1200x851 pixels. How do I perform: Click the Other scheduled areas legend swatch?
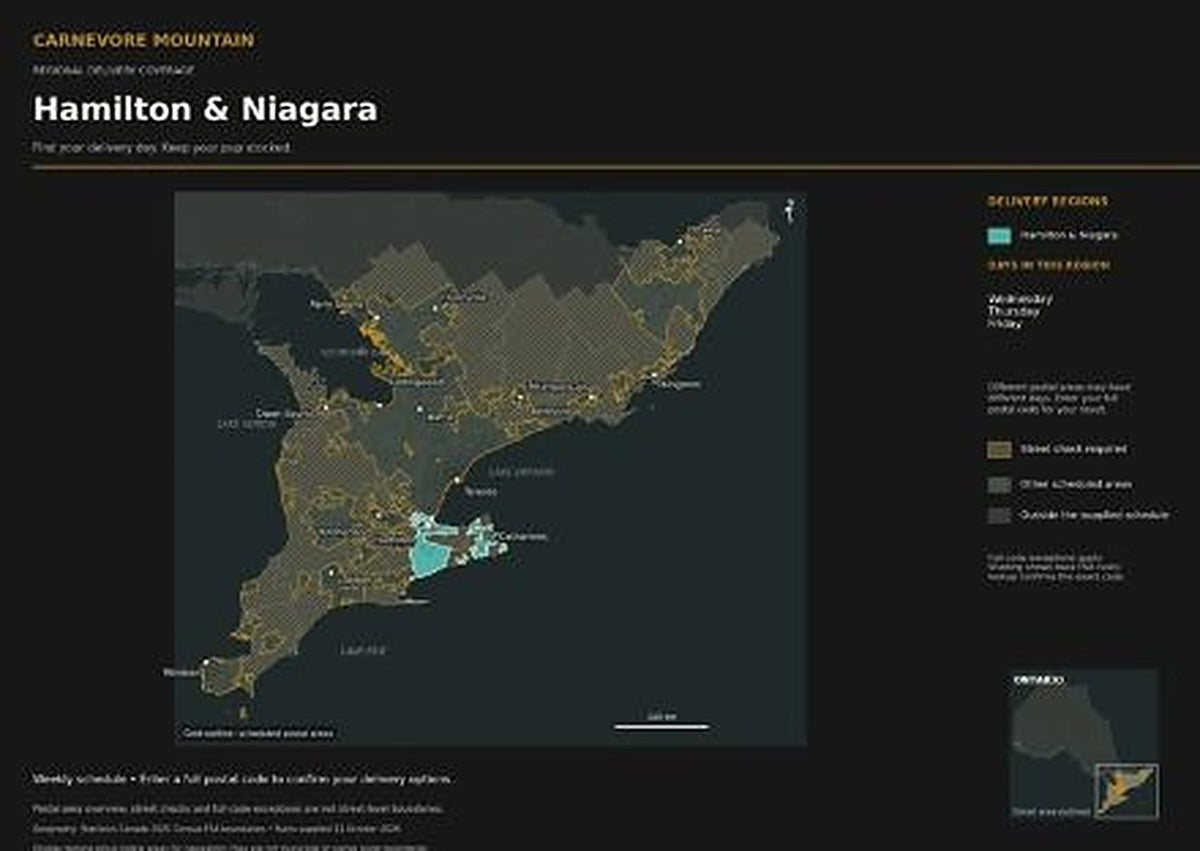tap(999, 485)
